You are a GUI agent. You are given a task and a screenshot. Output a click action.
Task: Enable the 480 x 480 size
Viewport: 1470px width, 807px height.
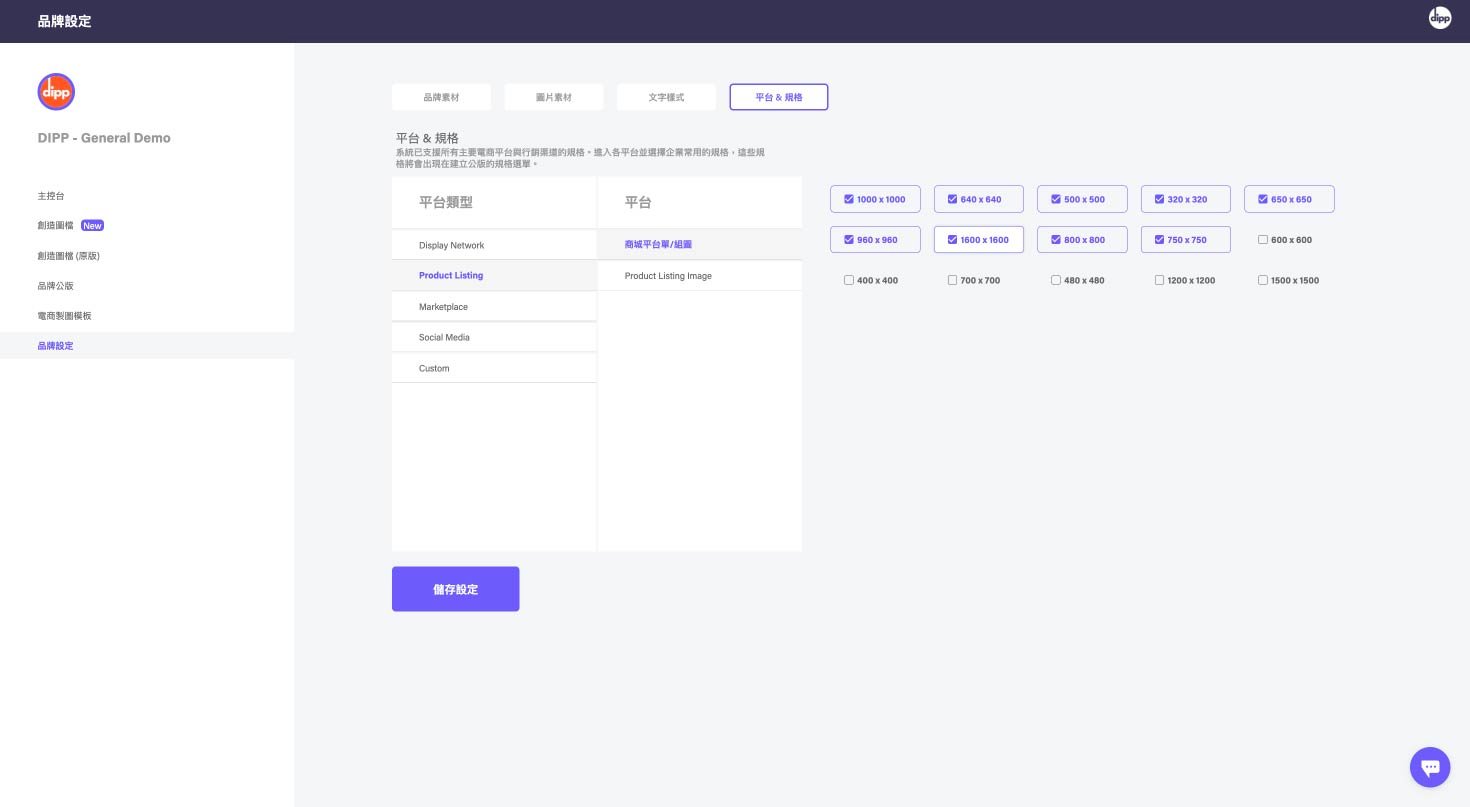point(1056,280)
